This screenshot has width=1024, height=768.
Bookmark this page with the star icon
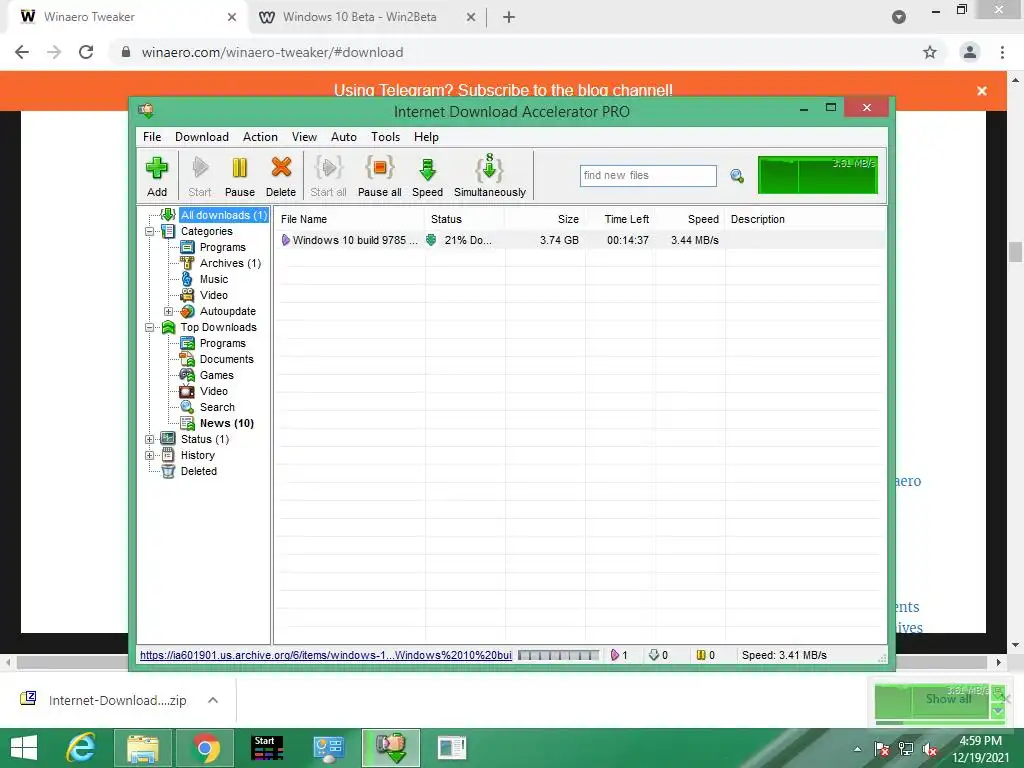930,52
